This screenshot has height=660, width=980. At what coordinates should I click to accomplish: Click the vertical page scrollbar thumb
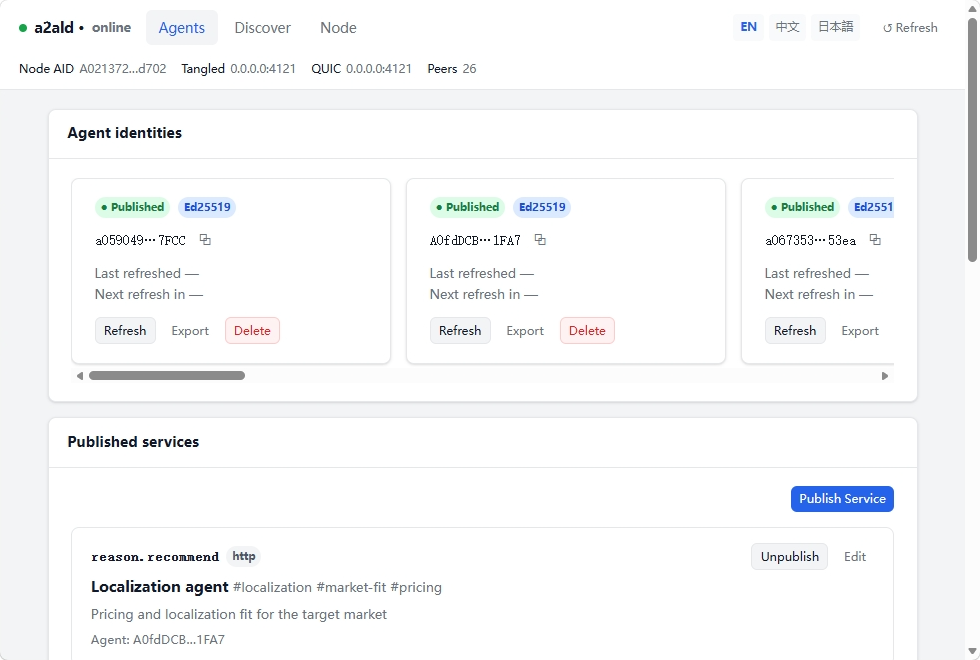972,139
